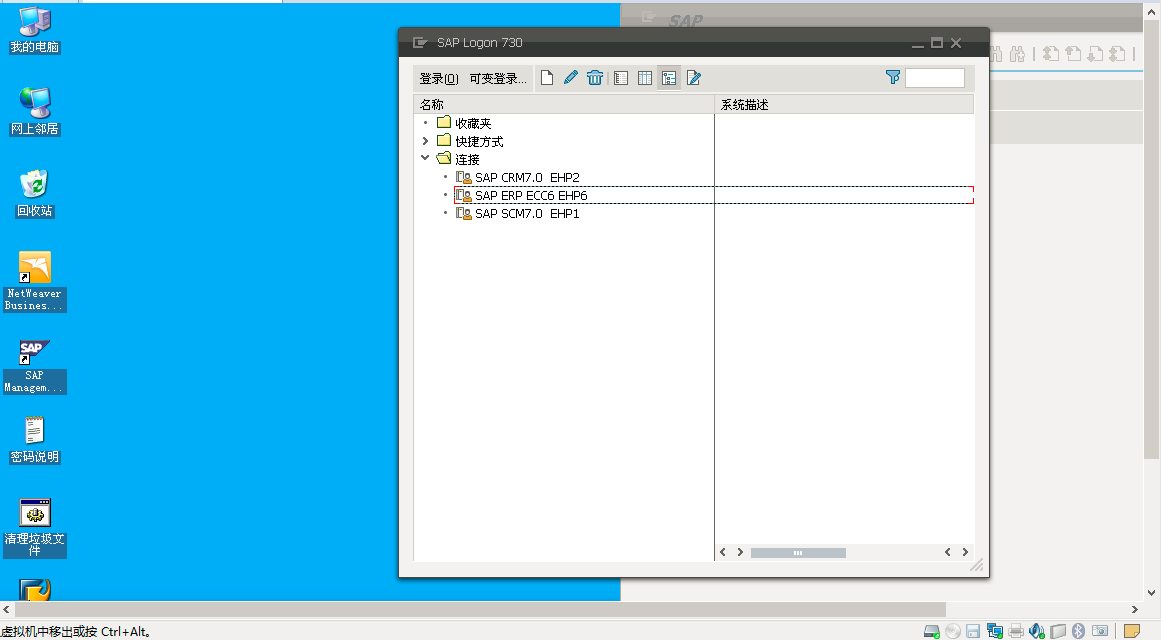Click the VM floppy drive status icon
The width and height of the screenshot is (1161, 640).
tap(973, 631)
